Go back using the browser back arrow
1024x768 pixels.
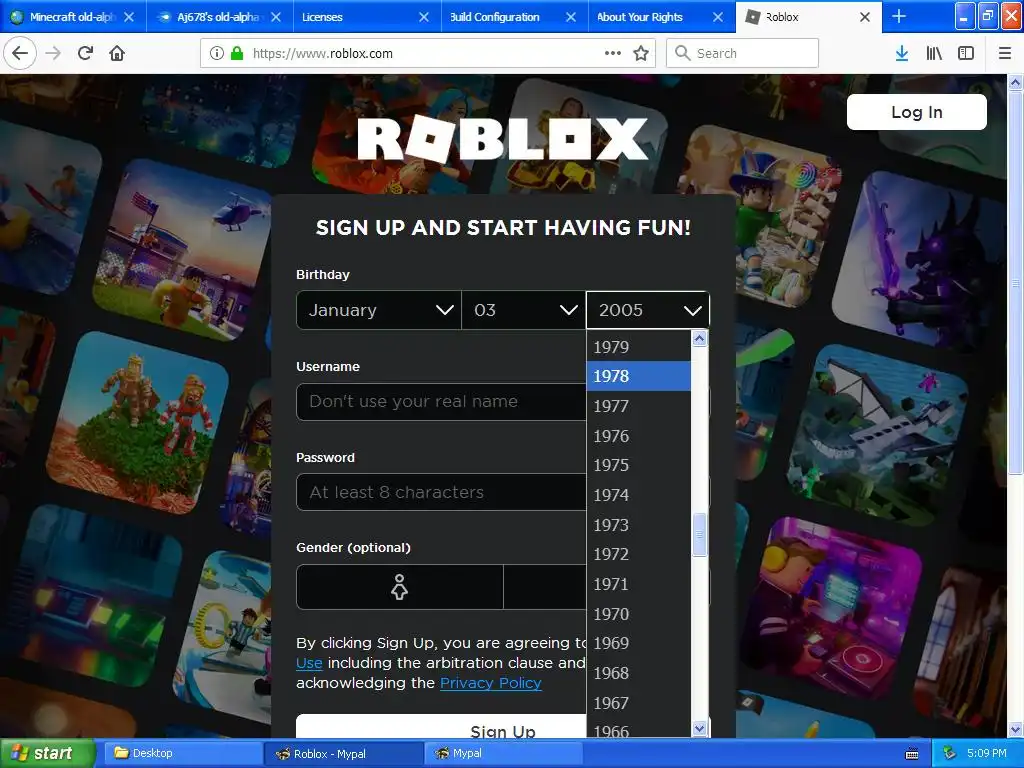coord(20,53)
